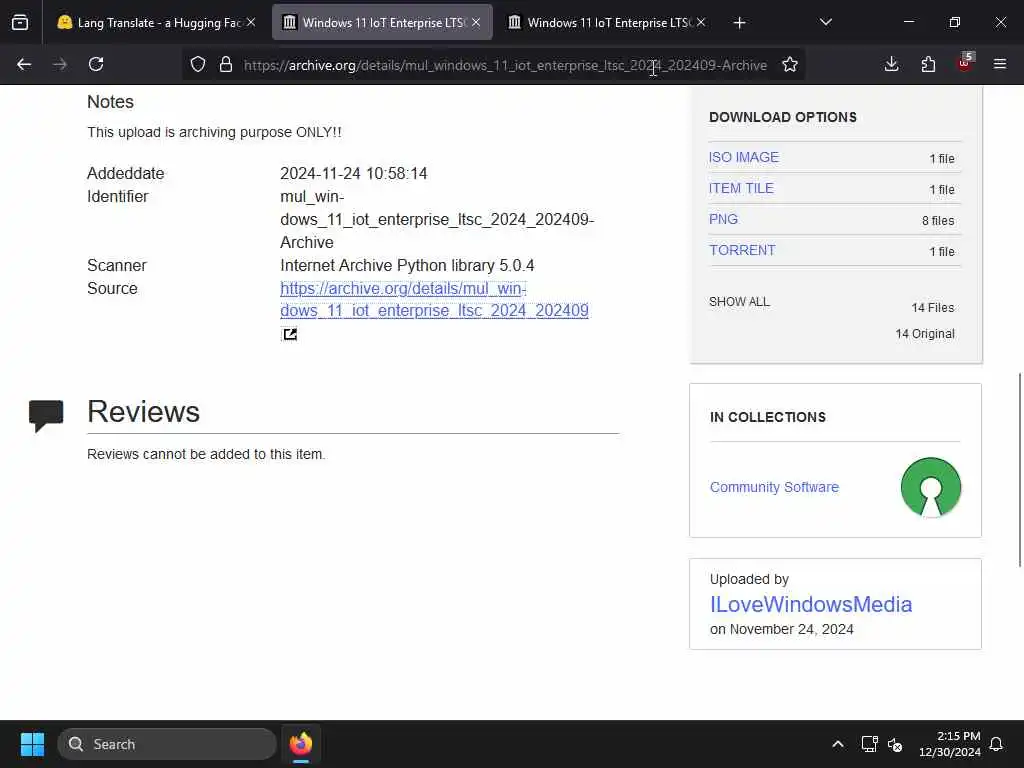View site security lock info
Screen dimensions: 1024x768
226,64
